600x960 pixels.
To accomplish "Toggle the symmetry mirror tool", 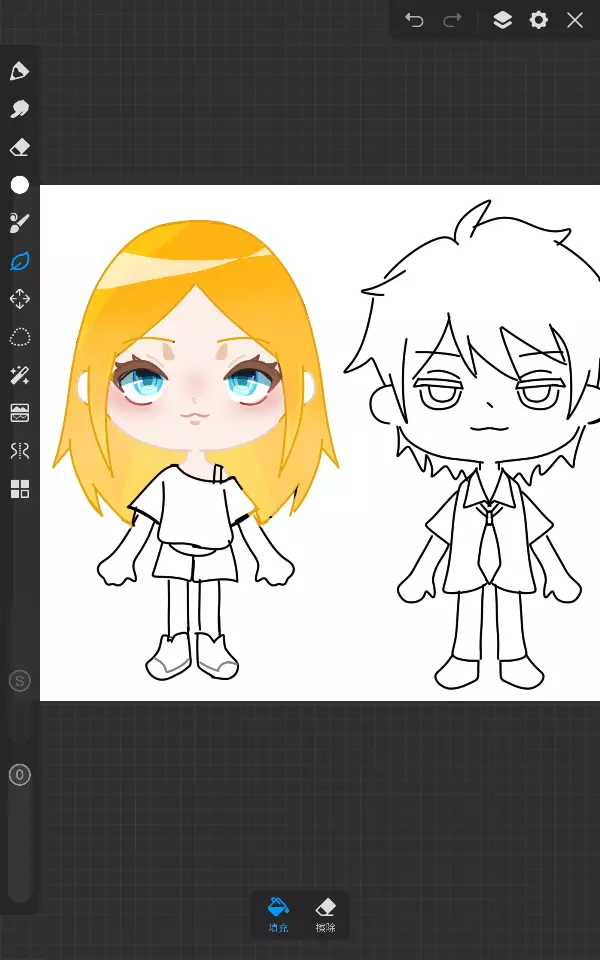I will pos(20,451).
